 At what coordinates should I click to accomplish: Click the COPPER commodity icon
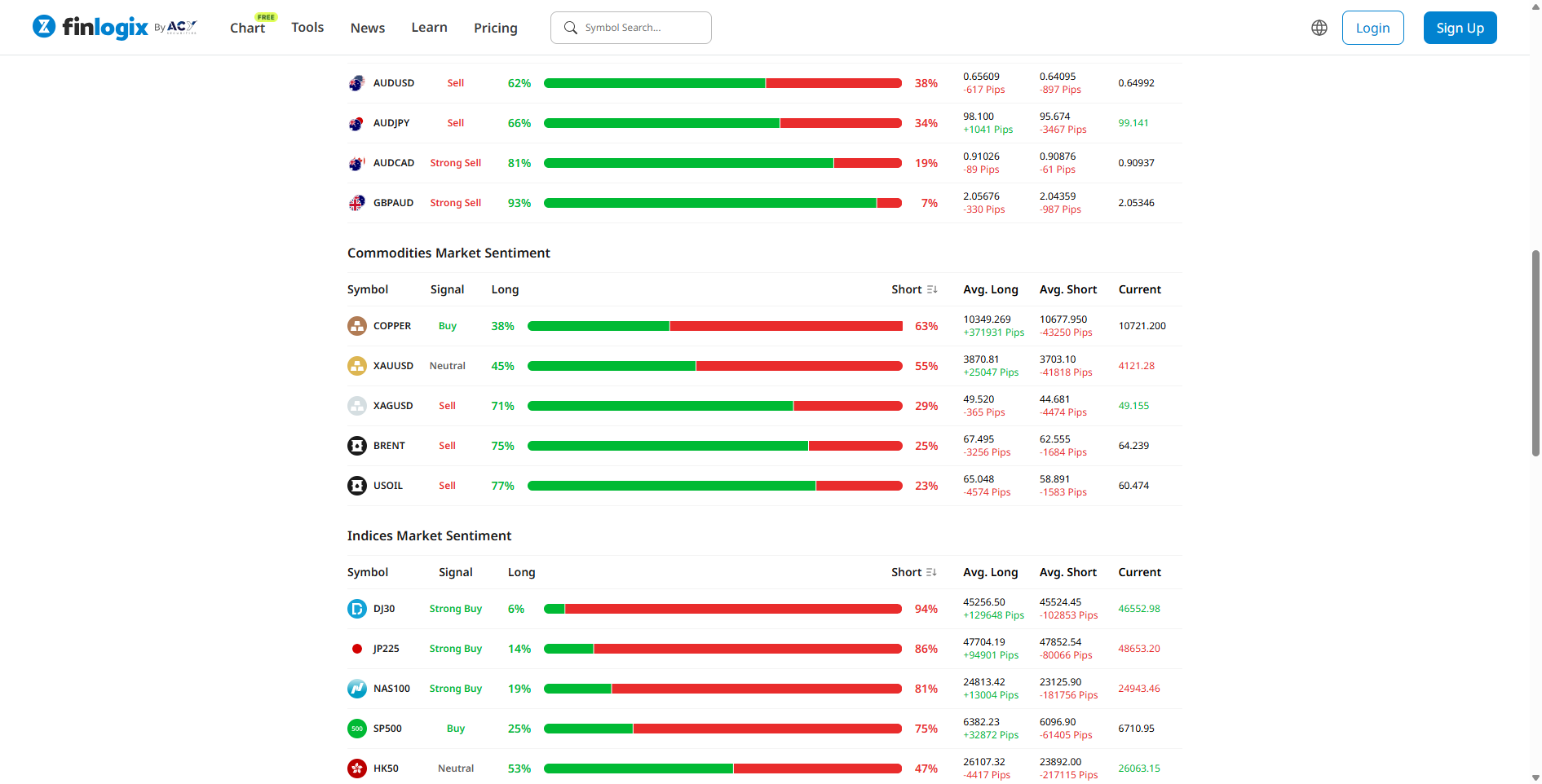pyautogui.click(x=356, y=326)
